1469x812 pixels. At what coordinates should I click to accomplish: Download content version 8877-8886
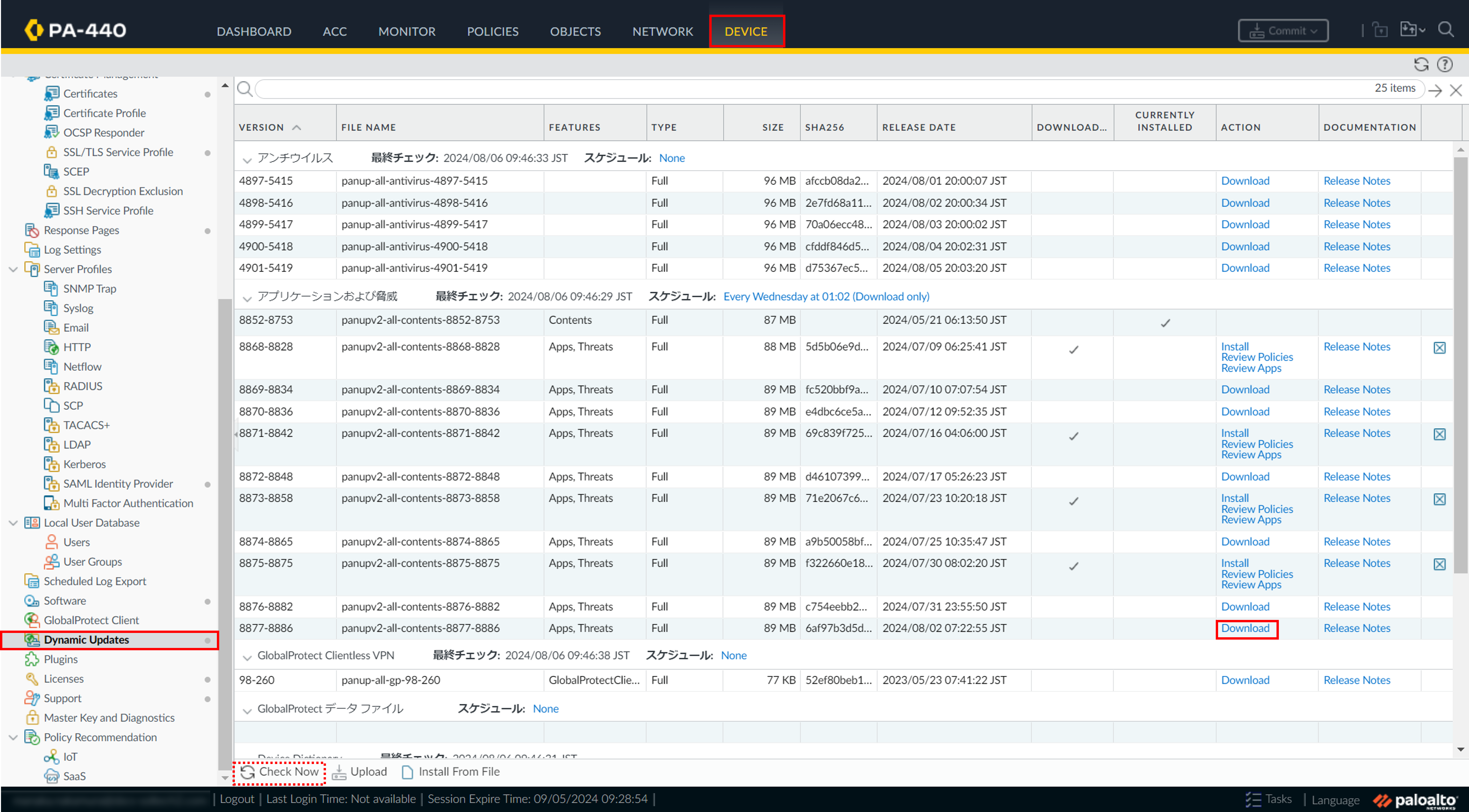click(x=1245, y=629)
